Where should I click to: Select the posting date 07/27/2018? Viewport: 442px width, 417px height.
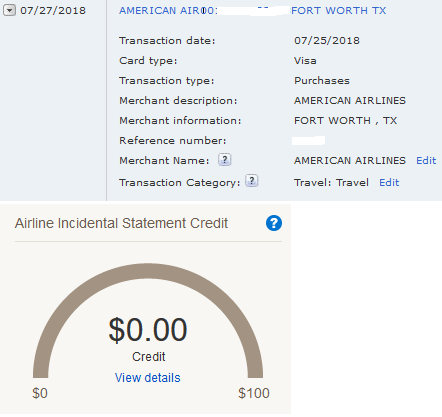[53, 11]
